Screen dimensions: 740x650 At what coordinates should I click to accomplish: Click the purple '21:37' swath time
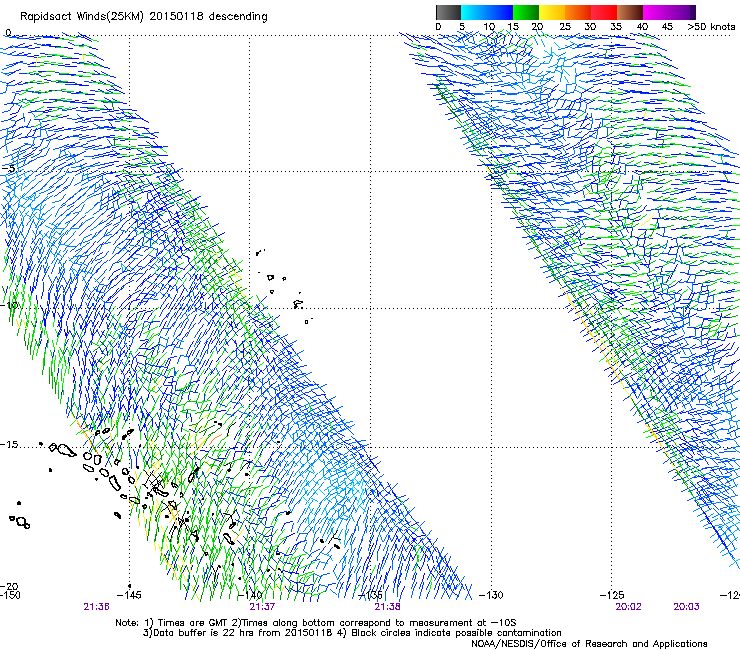point(262,607)
